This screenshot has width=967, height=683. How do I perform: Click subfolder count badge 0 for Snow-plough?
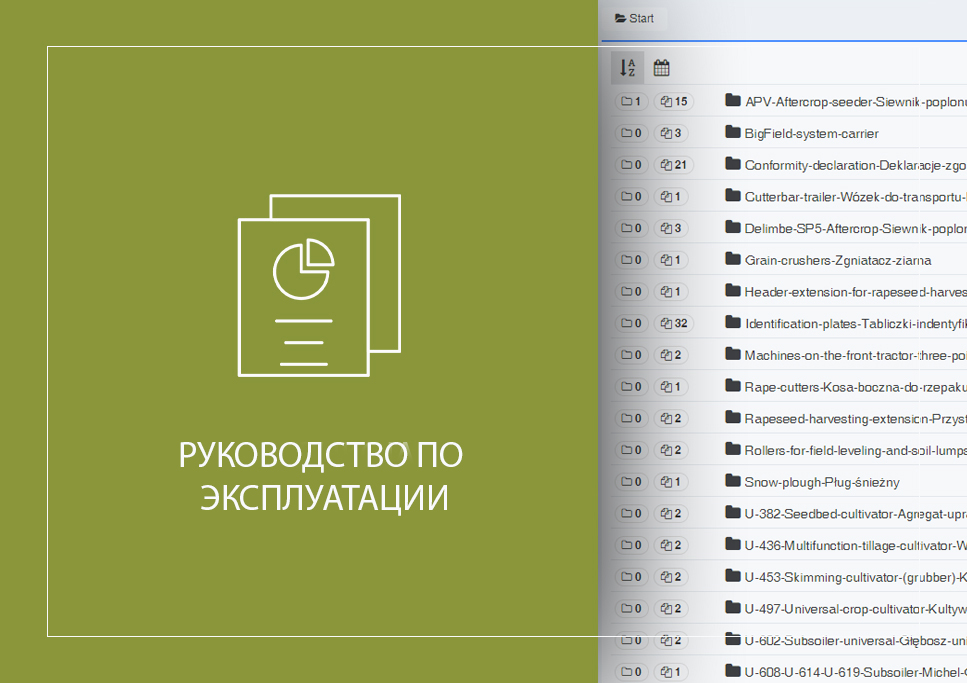click(x=631, y=481)
